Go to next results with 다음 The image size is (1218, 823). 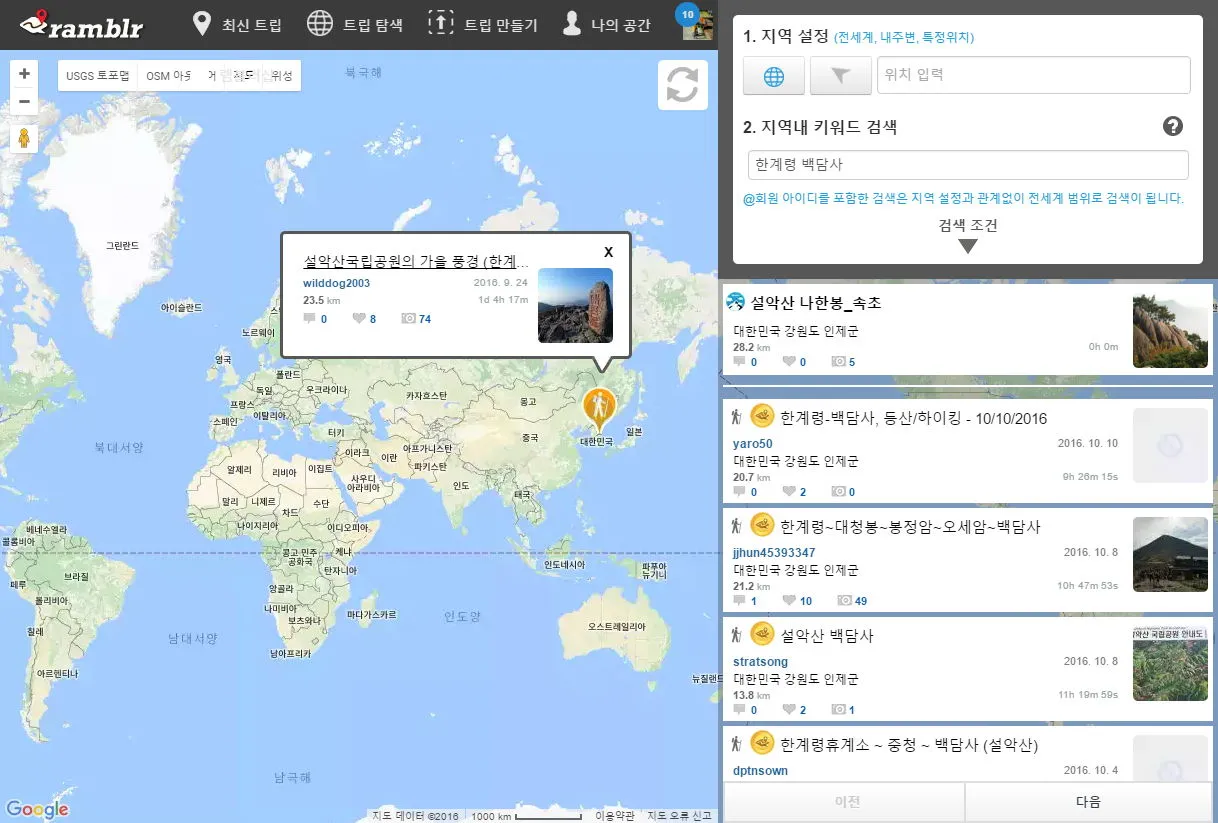[x=1088, y=802]
